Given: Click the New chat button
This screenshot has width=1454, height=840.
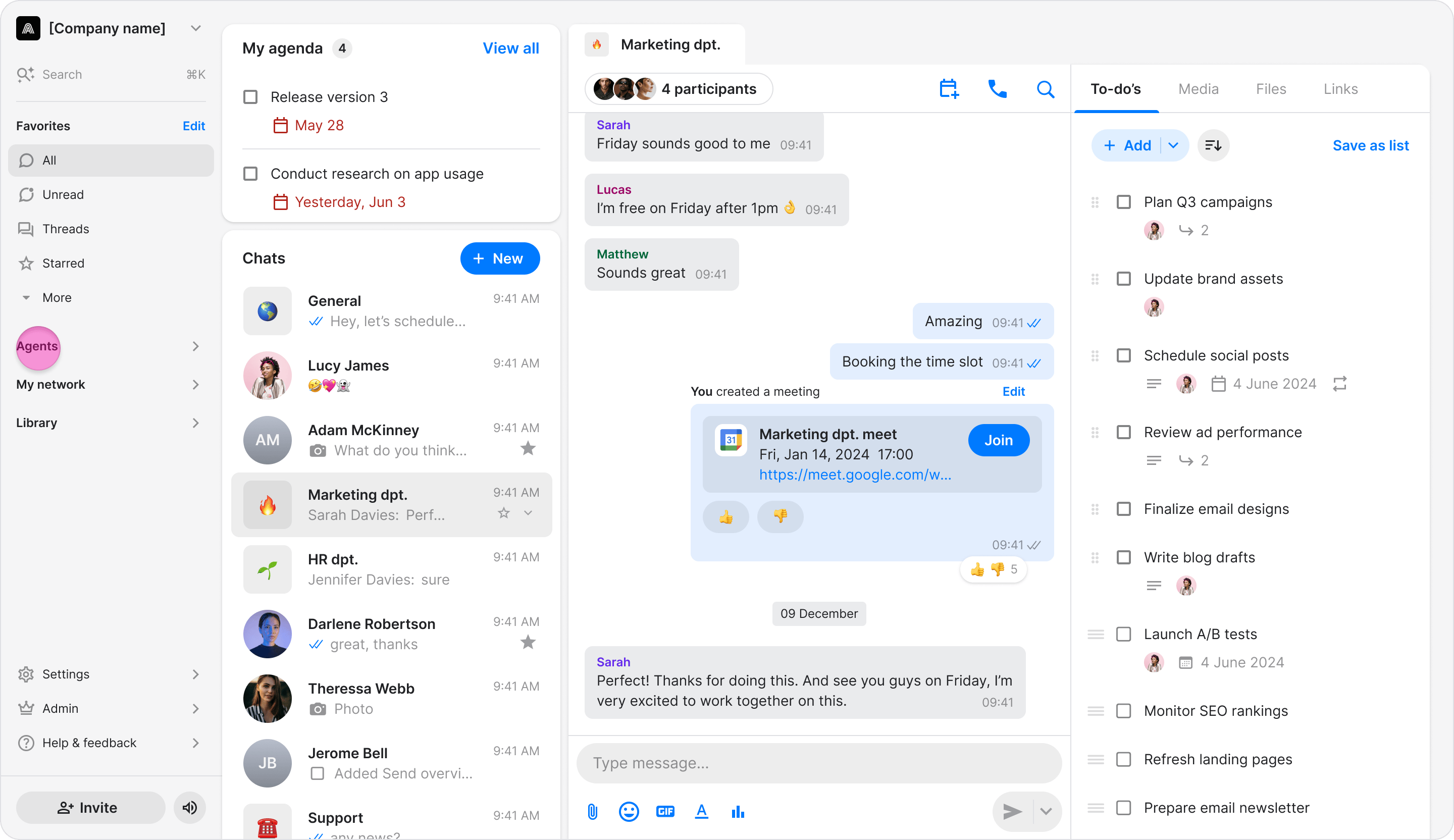Looking at the screenshot, I should click(x=500, y=258).
